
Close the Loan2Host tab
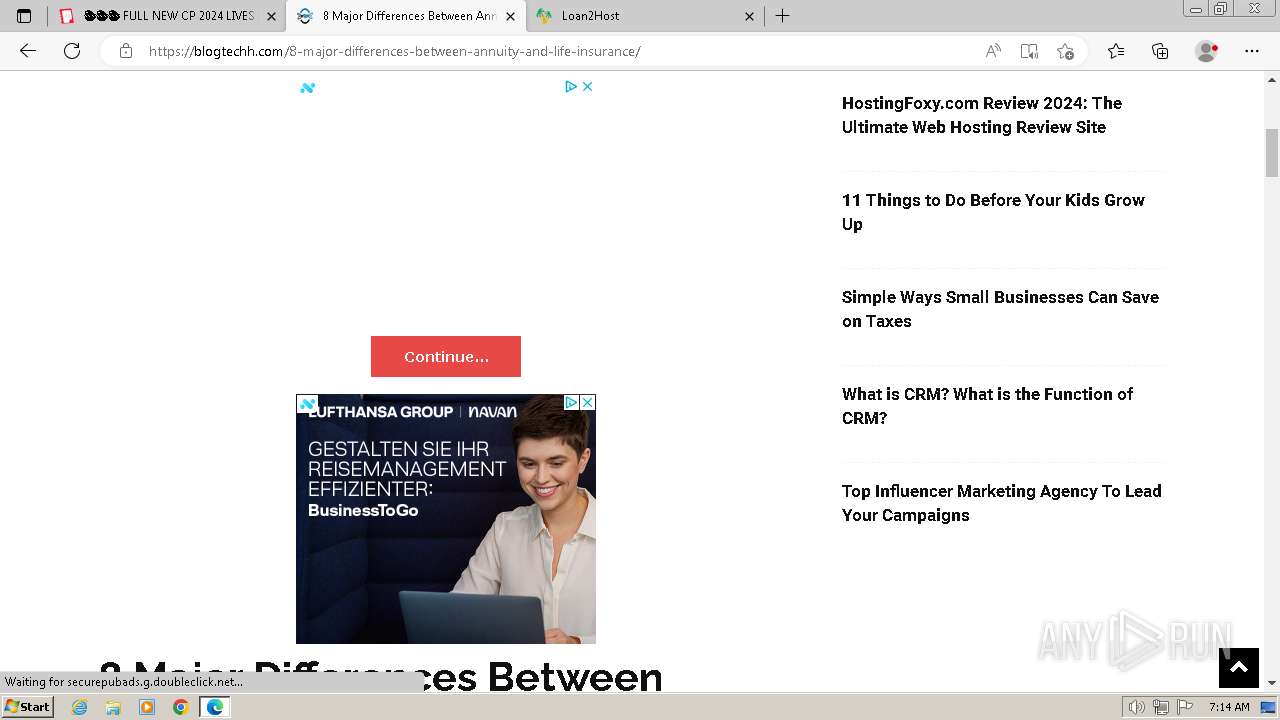pos(750,16)
